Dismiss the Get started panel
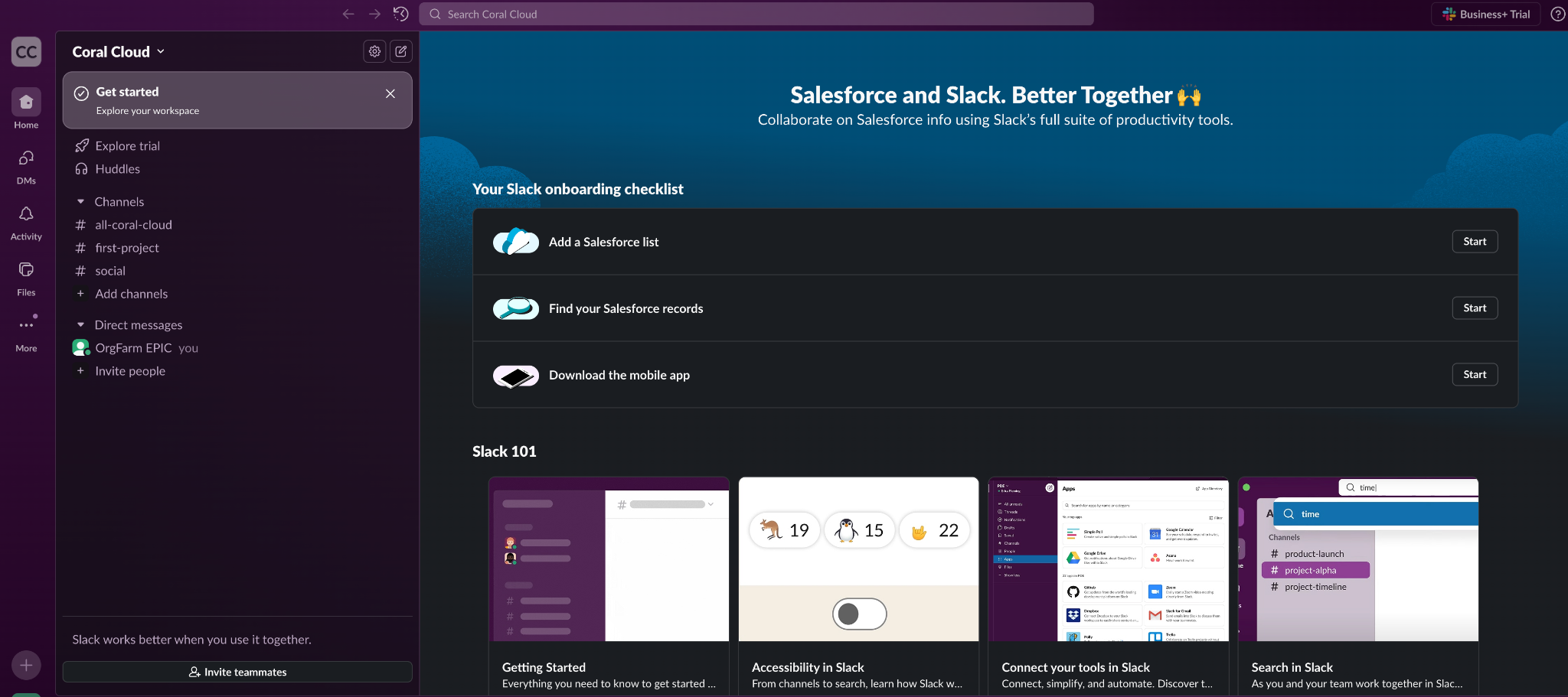Viewport: 1568px width, 697px height. pyautogui.click(x=390, y=93)
